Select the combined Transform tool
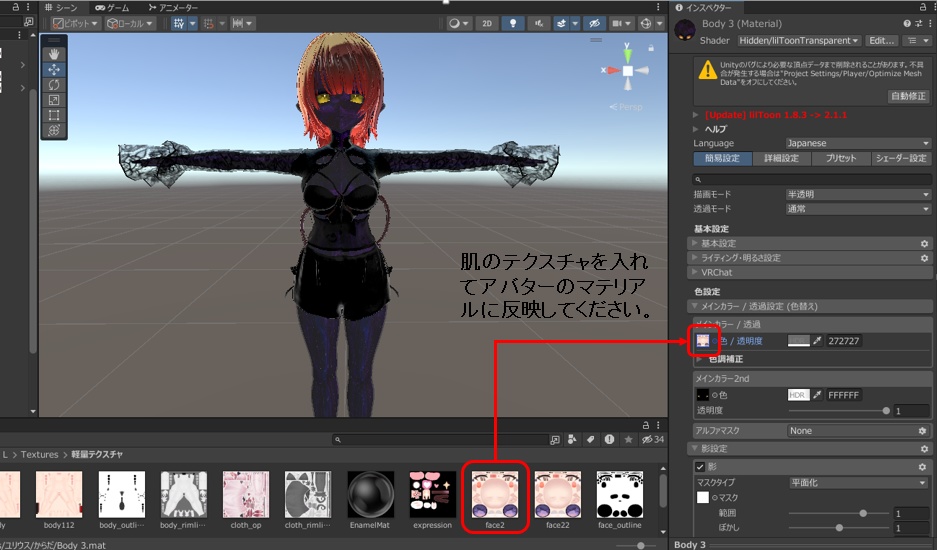 point(54,130)
